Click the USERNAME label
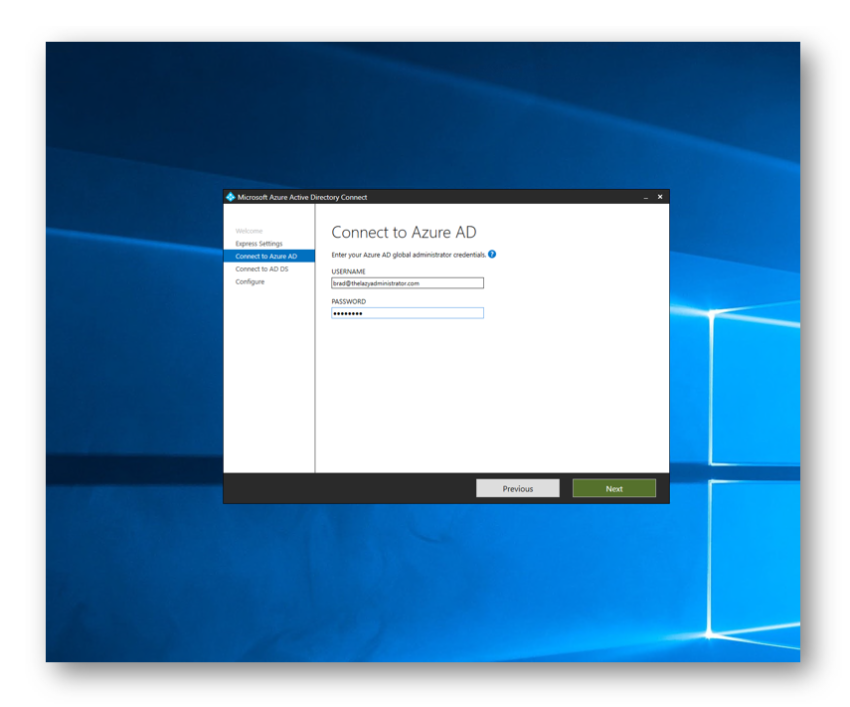 (x=349, y=271)
